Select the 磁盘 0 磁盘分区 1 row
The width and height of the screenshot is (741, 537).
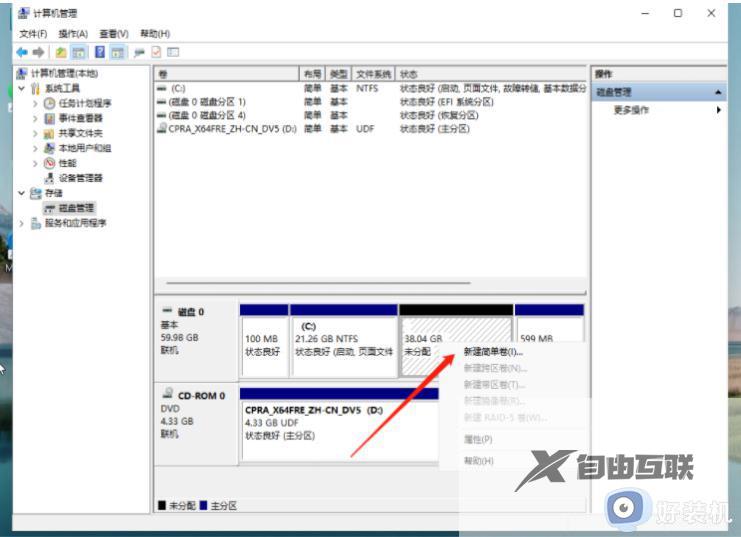tap(371, 102)
